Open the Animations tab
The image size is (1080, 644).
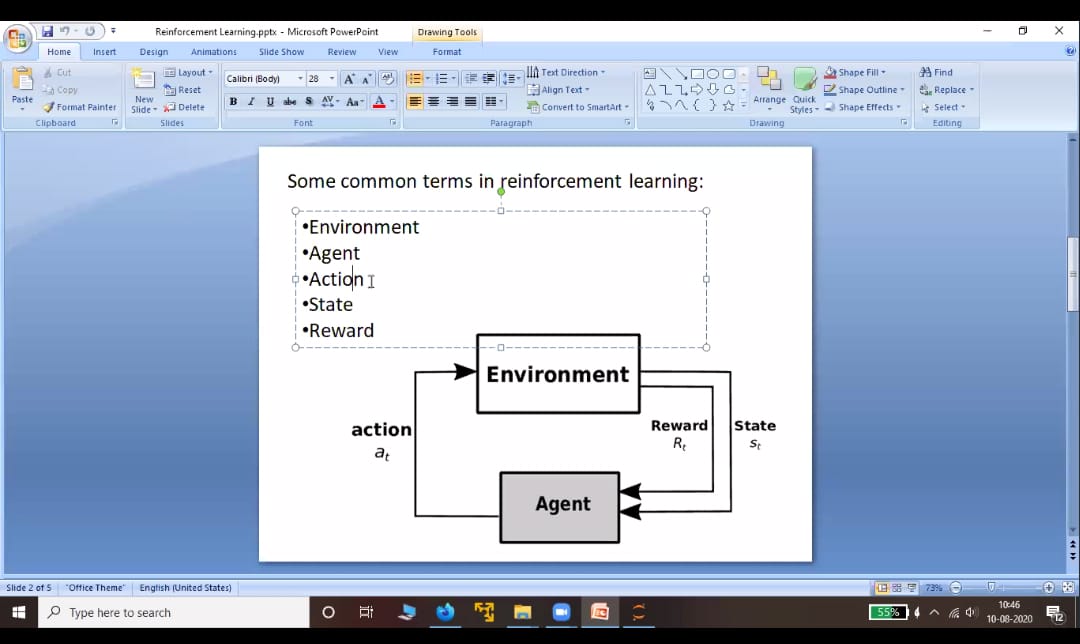click(213, 52)
